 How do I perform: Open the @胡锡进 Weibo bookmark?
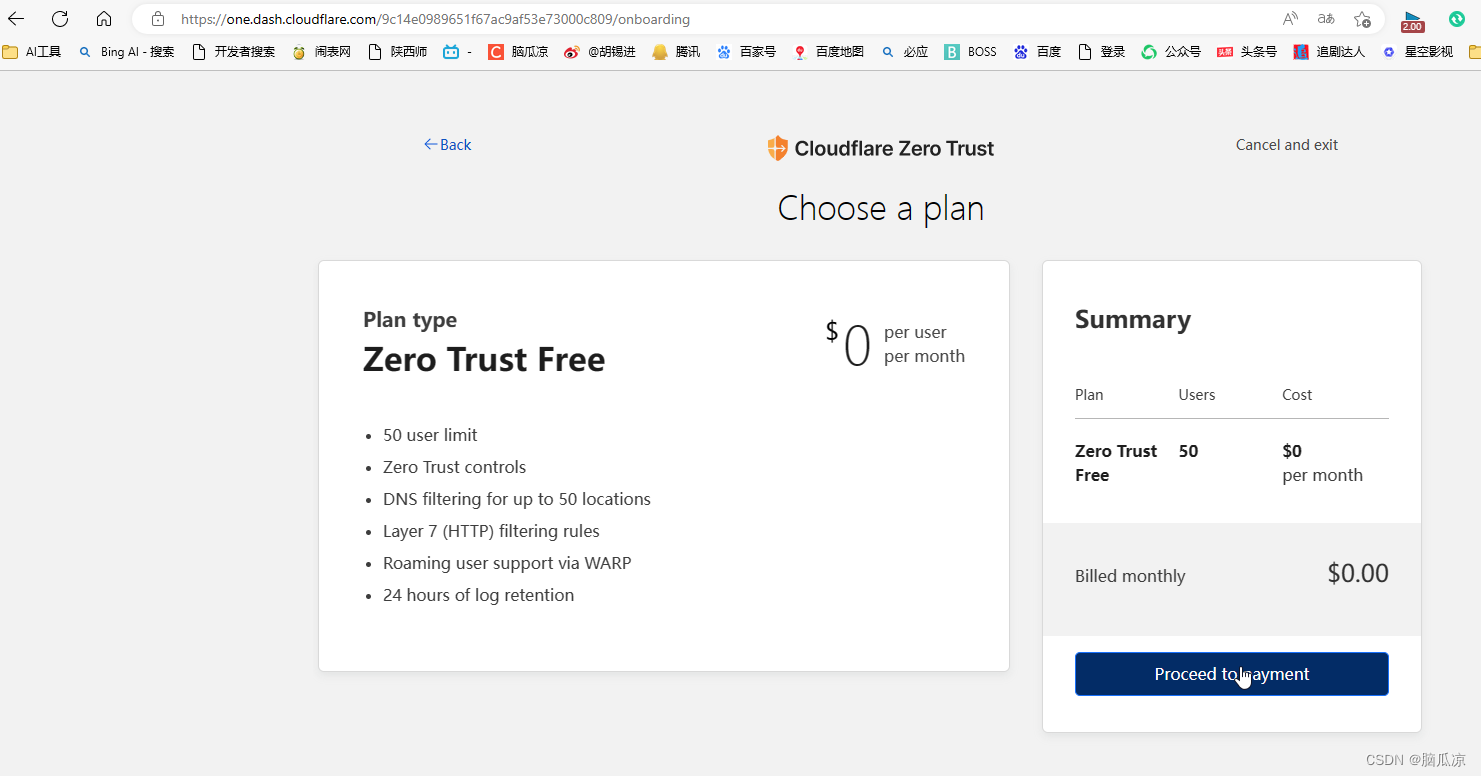click(599, 52)
